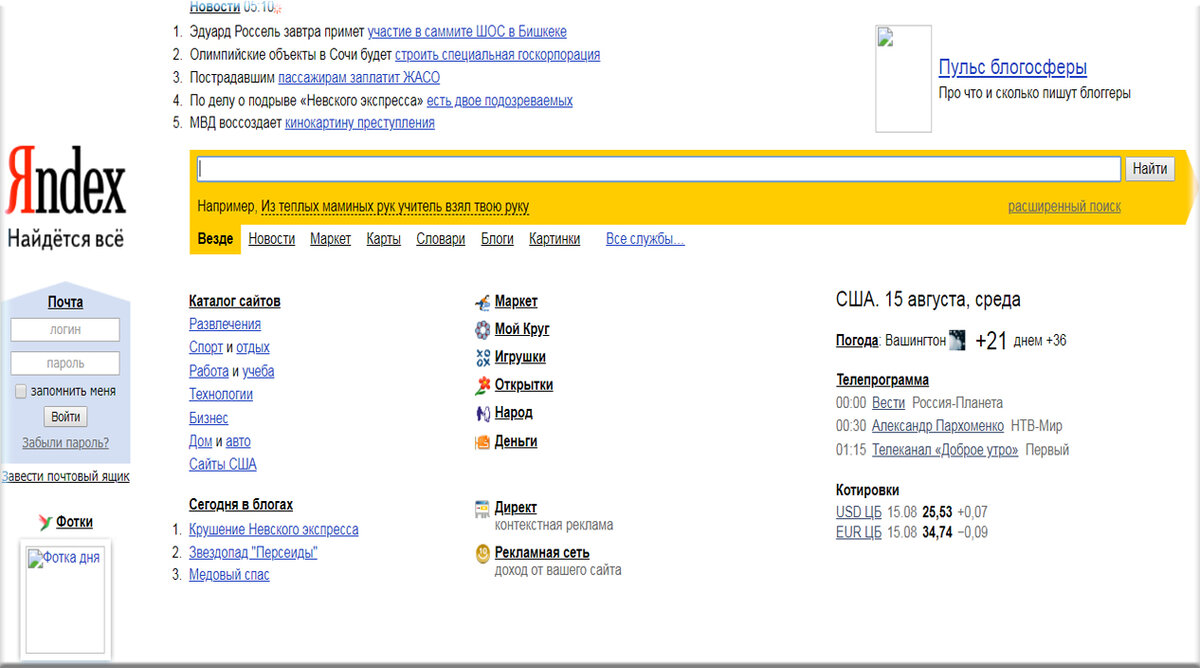Click the Пульс блогосферы image placeholder
The width and height of the screenshot is (1200, 668).
pos(903,79)
